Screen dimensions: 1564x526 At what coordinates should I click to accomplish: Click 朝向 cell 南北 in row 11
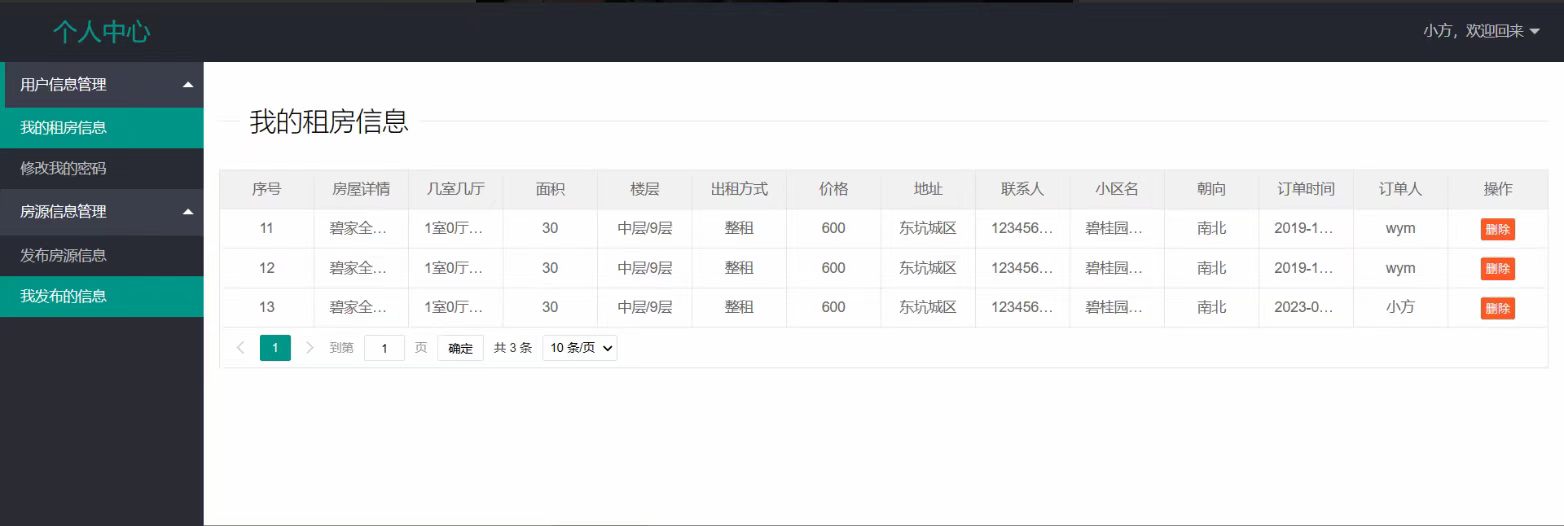[1211, 228]
